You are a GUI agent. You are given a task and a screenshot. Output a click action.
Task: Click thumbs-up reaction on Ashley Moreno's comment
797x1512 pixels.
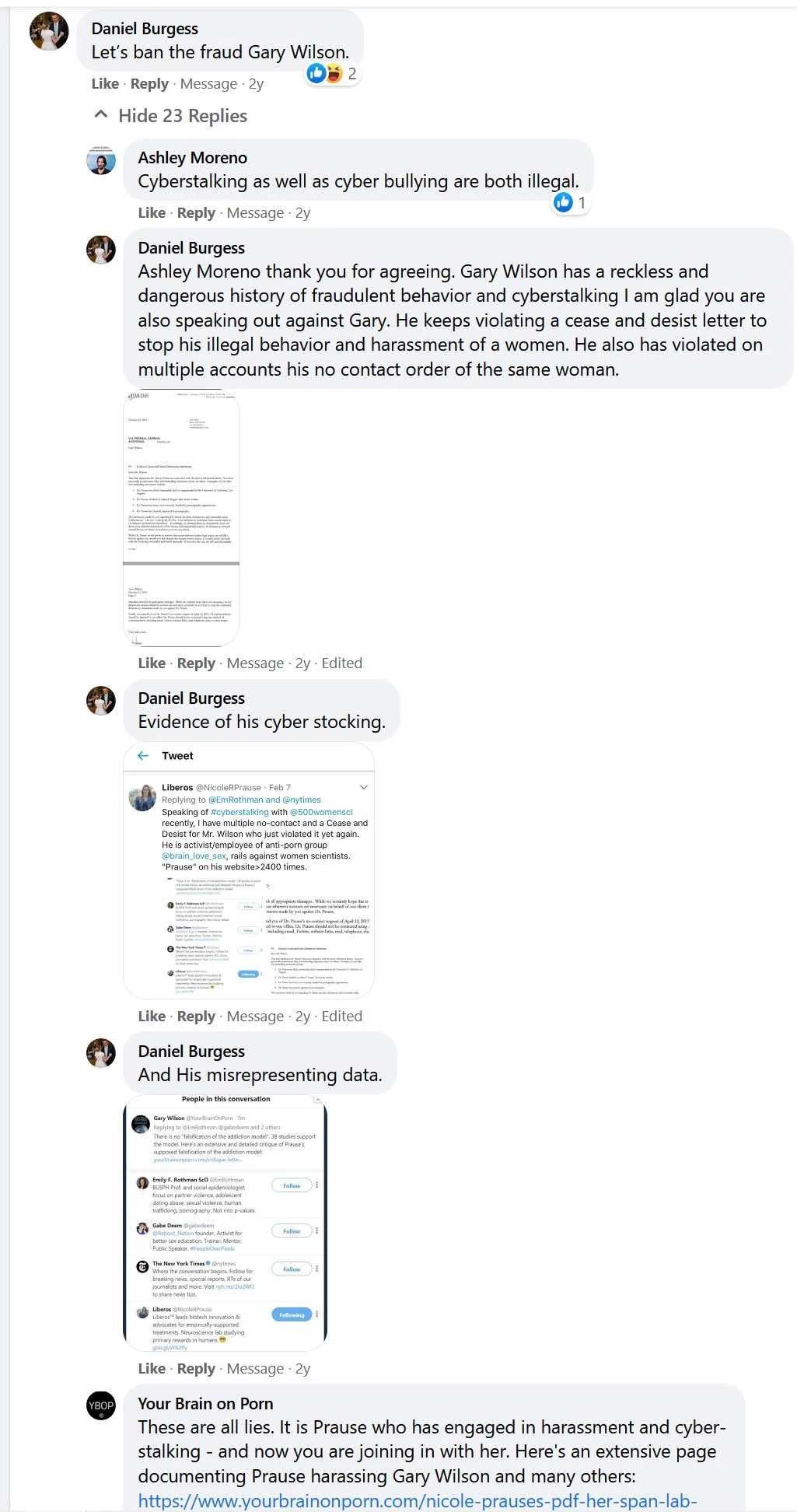tap(563, 202)
